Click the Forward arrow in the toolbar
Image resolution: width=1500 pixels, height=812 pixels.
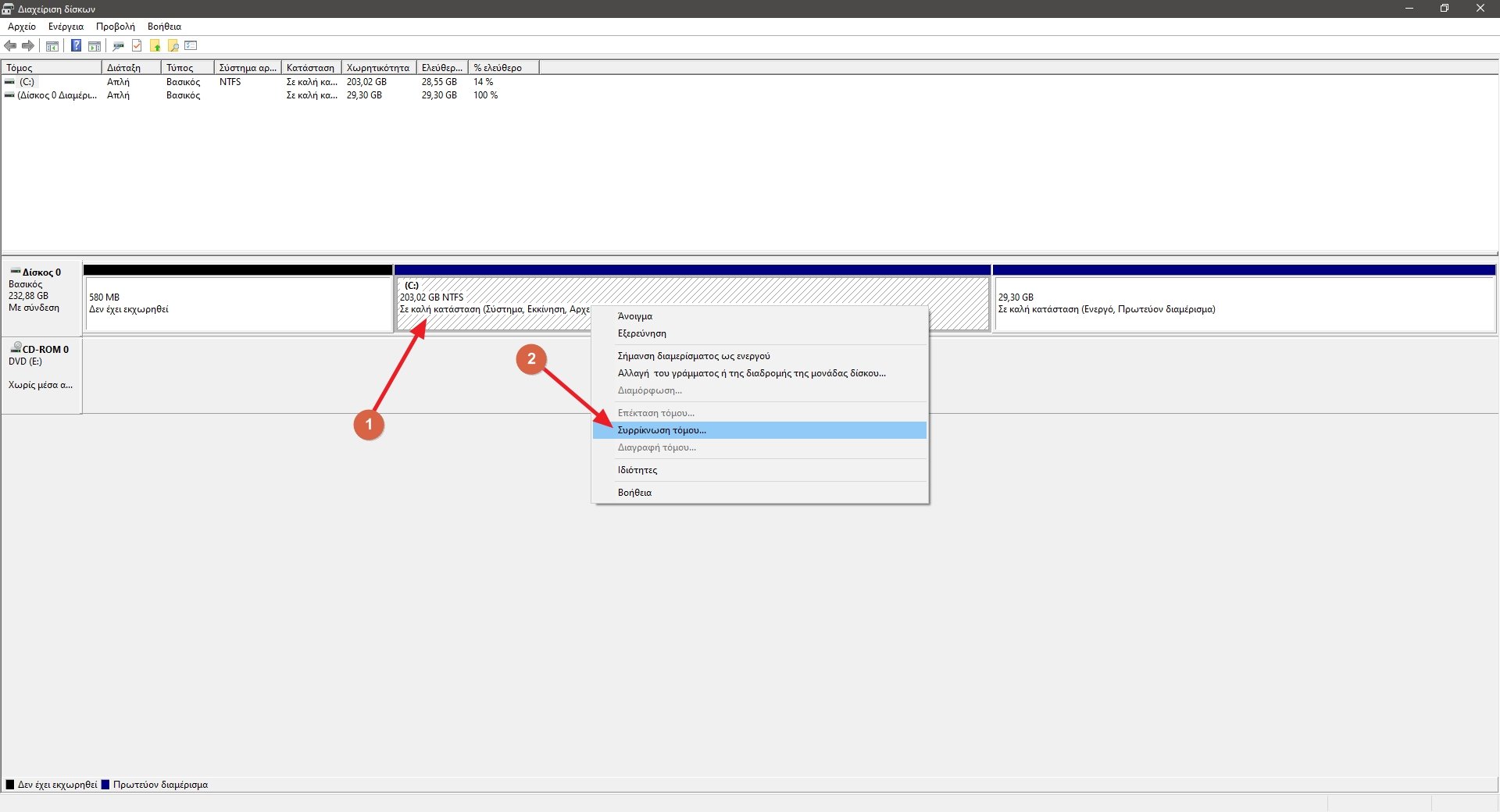click(x=28, y=46)
